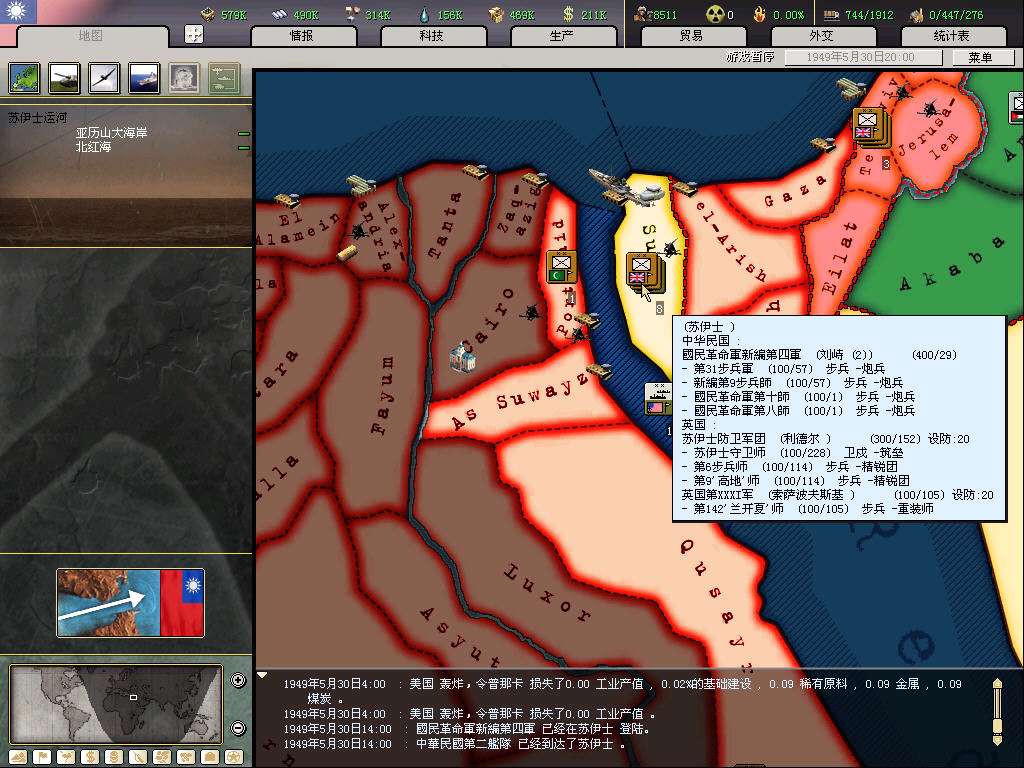Click the 北红海 sea zone entry

(x=93, y=147)
